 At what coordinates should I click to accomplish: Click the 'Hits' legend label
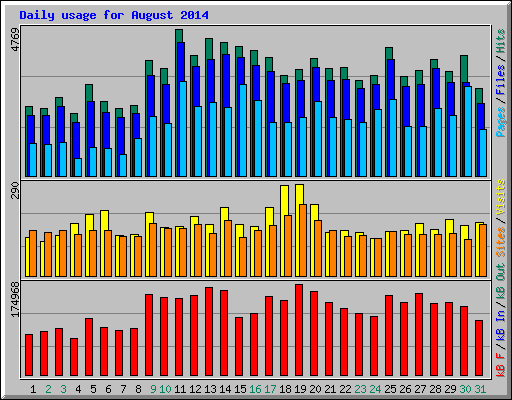click(500, 41)
